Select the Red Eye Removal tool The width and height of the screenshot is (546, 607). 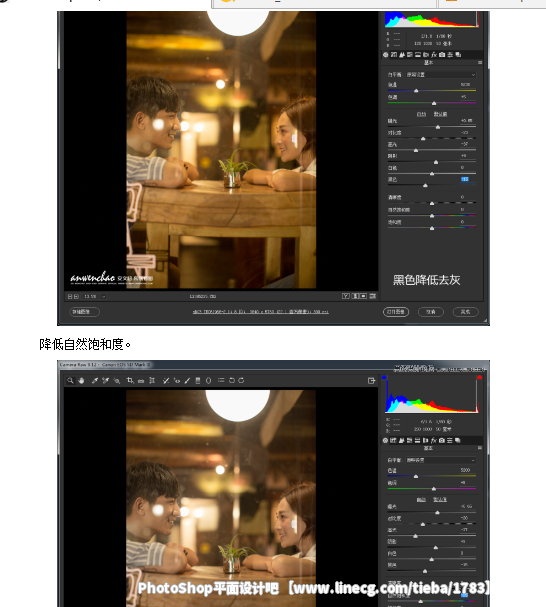pos(177,381)
